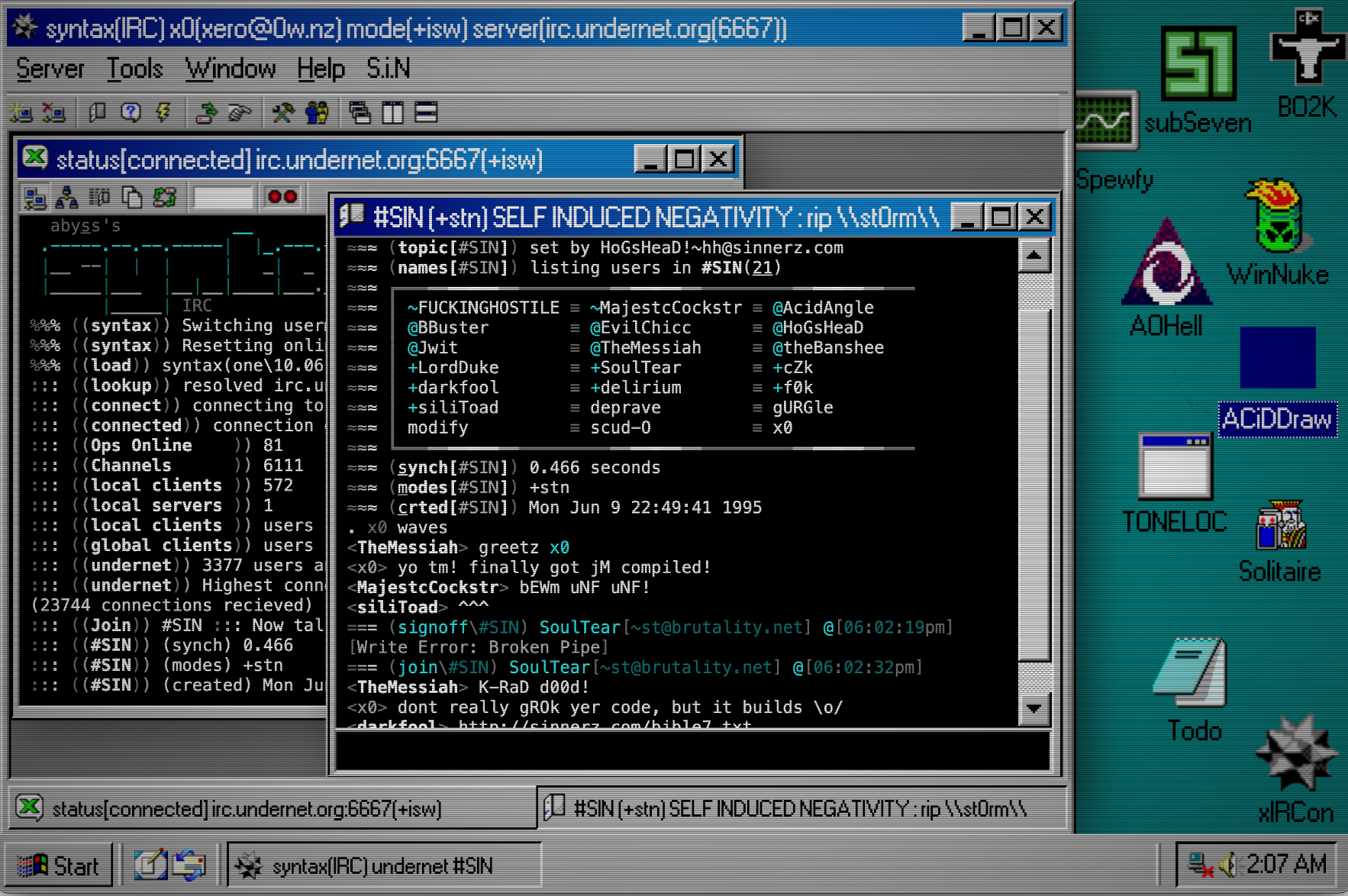This screenshot has width=1348, height=896.
Task: Click nick @EvilChicc in names list
Action: (x=640, y=327)
